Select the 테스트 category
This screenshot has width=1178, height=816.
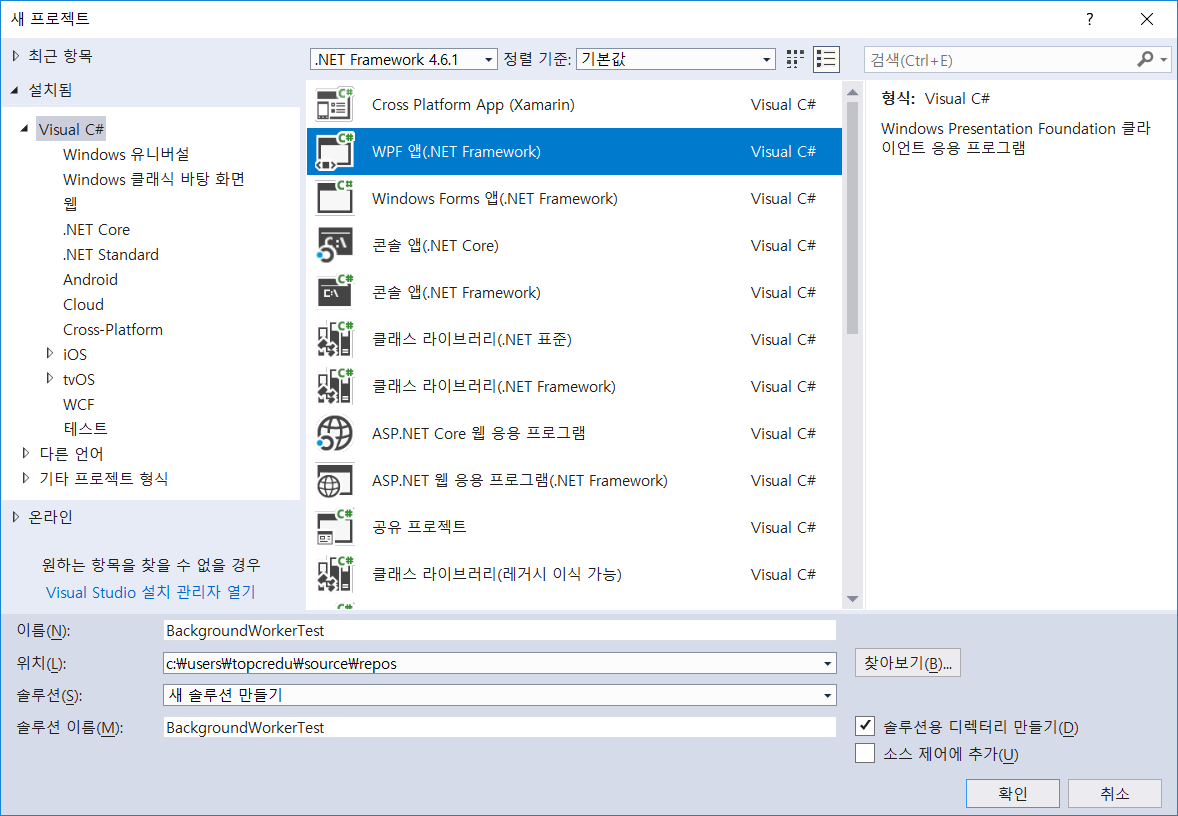85,428
